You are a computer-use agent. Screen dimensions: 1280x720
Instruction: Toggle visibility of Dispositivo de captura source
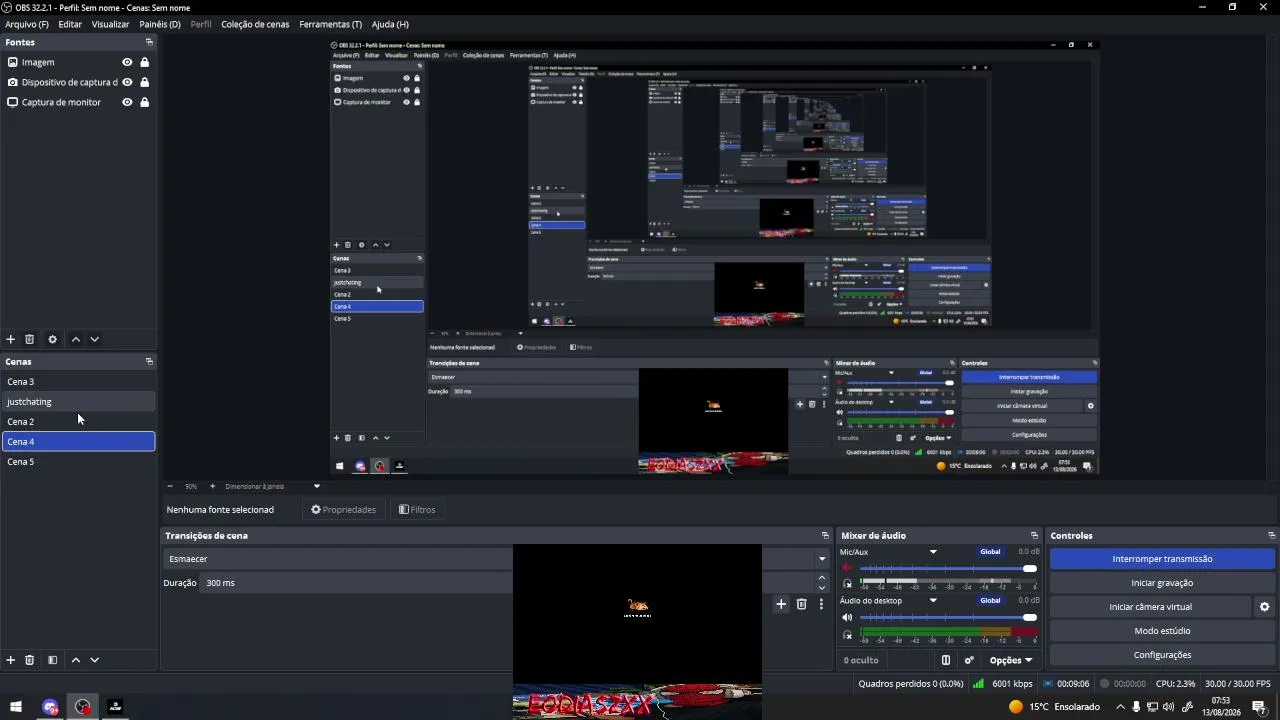(127, 82)
